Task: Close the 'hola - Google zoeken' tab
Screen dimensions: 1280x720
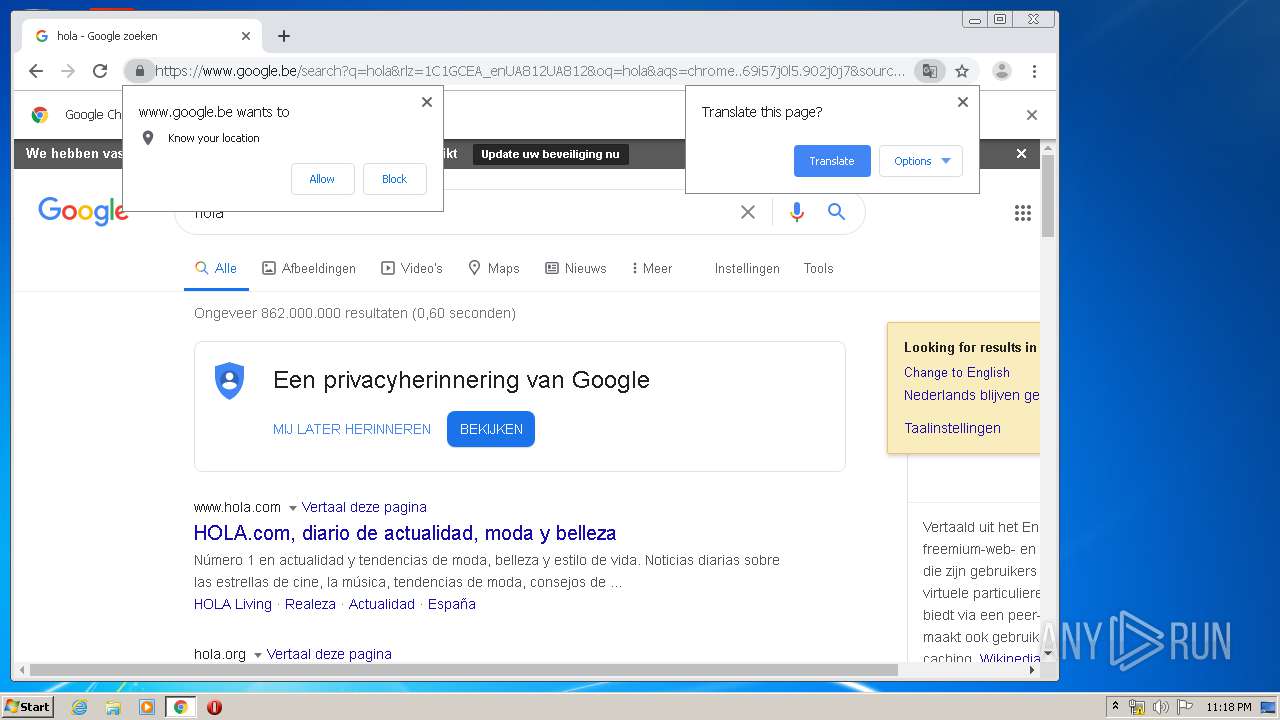Action: click(246, 36)
